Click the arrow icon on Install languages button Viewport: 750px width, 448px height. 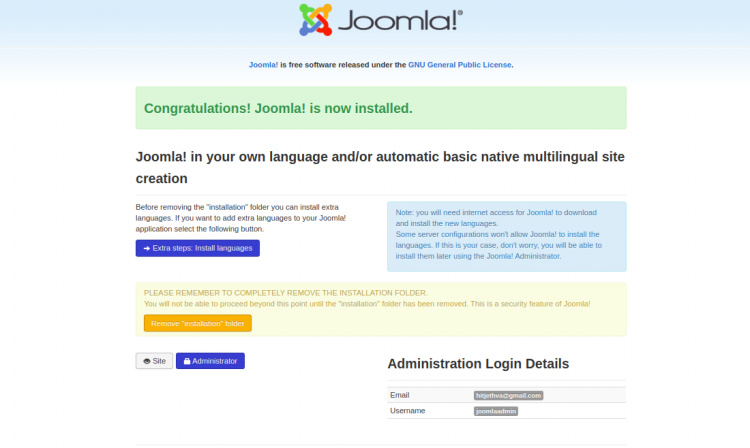point(147,248)
